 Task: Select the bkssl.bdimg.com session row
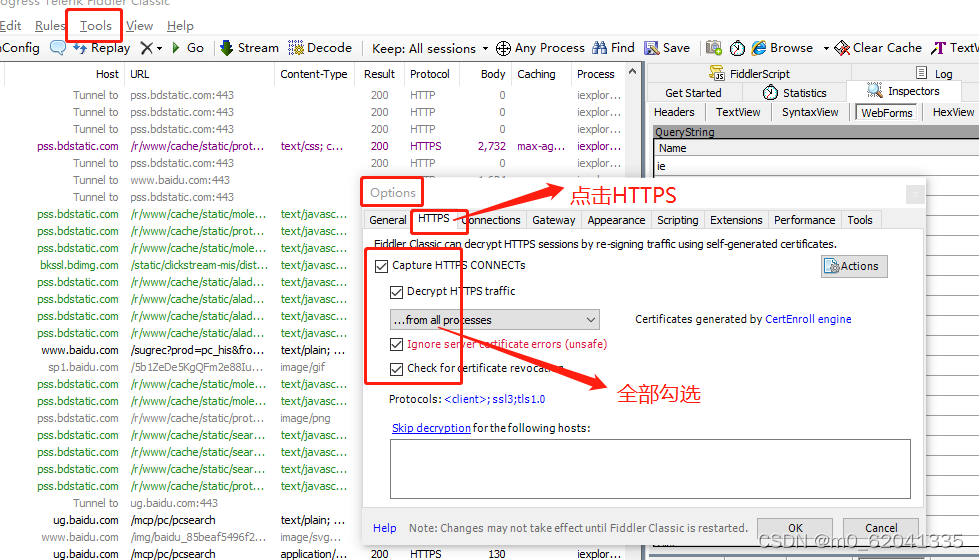181,265
